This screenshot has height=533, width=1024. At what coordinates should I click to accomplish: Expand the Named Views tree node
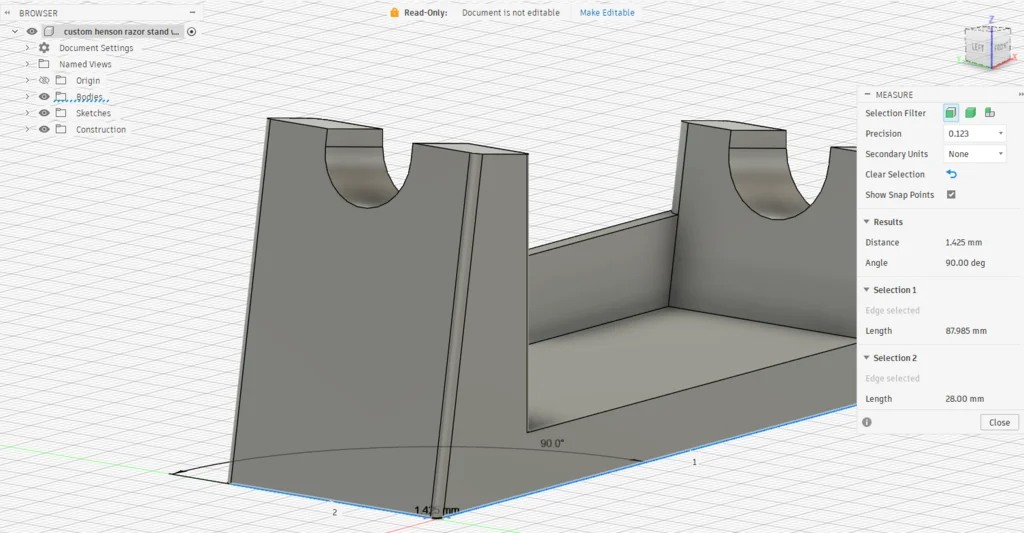click(x=27, y=64)
